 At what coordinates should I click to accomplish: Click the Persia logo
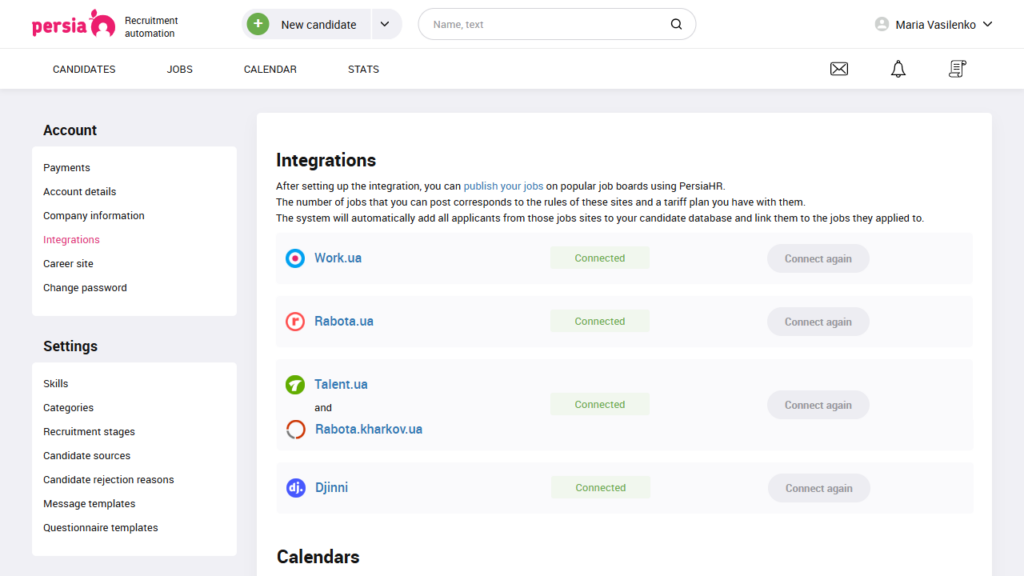click(x=73, y=24)
